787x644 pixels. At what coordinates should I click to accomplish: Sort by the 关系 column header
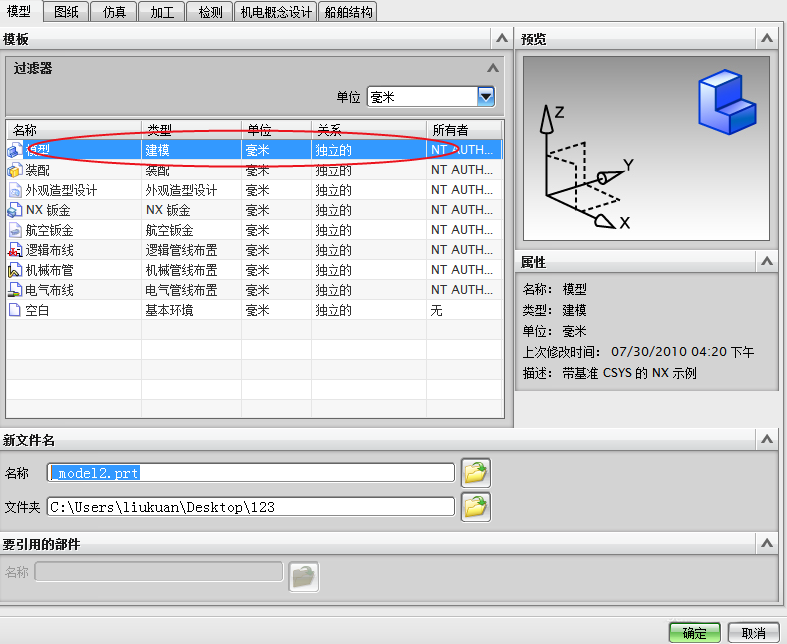click(369, 130)
